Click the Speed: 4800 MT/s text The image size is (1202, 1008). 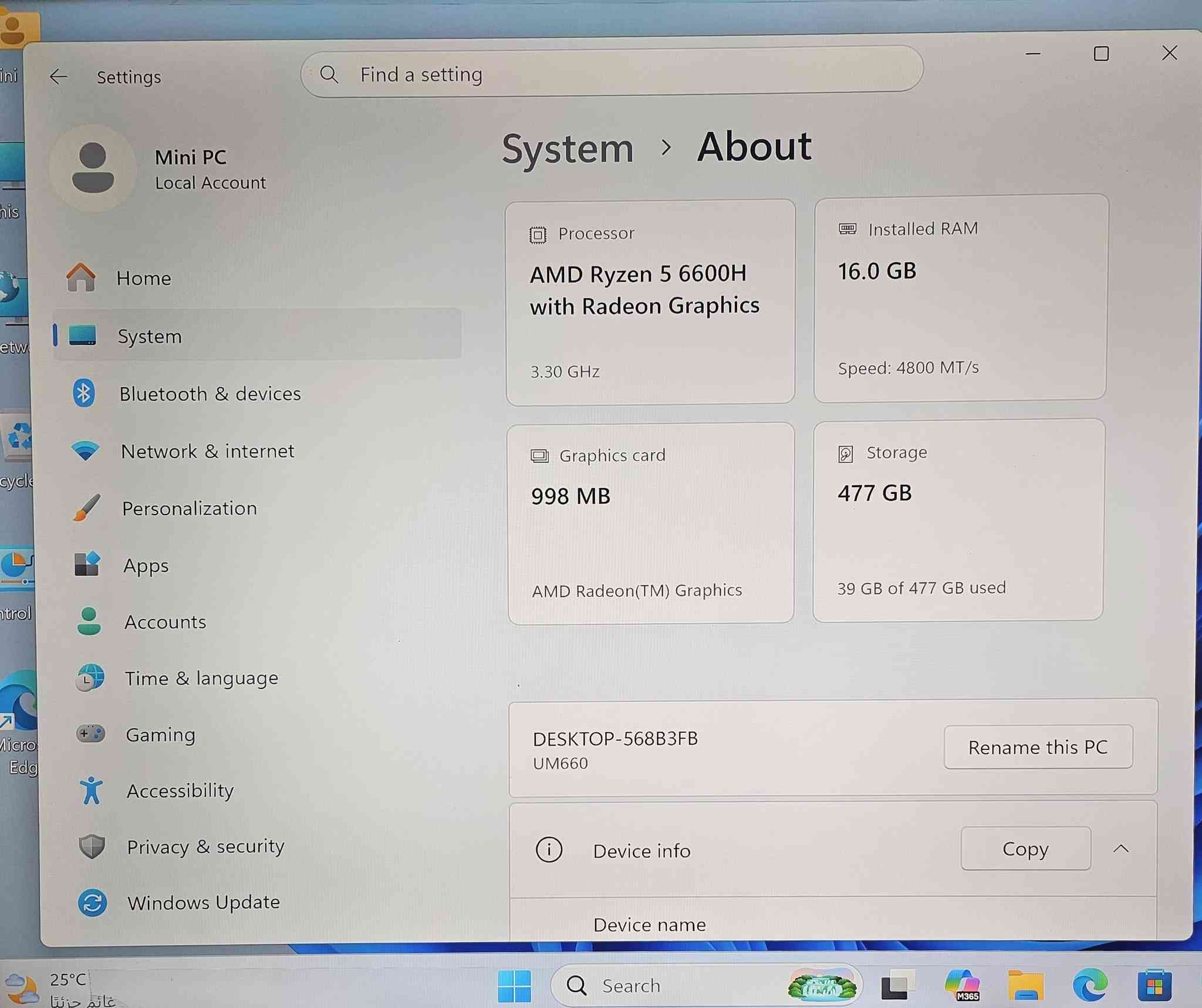(x=908, y=368)
